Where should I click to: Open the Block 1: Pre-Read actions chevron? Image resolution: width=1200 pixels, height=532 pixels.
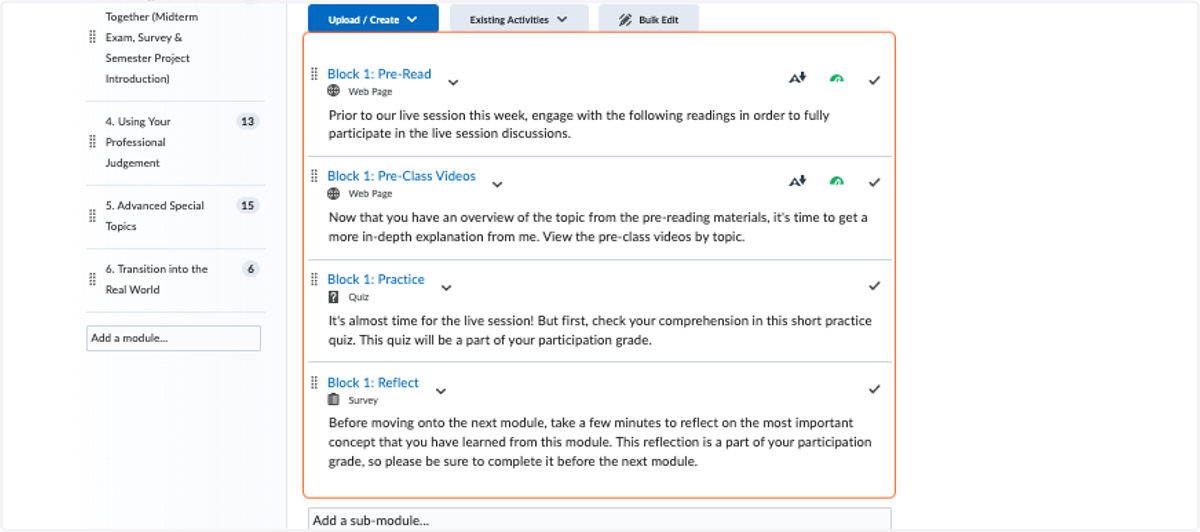point(453,82)
